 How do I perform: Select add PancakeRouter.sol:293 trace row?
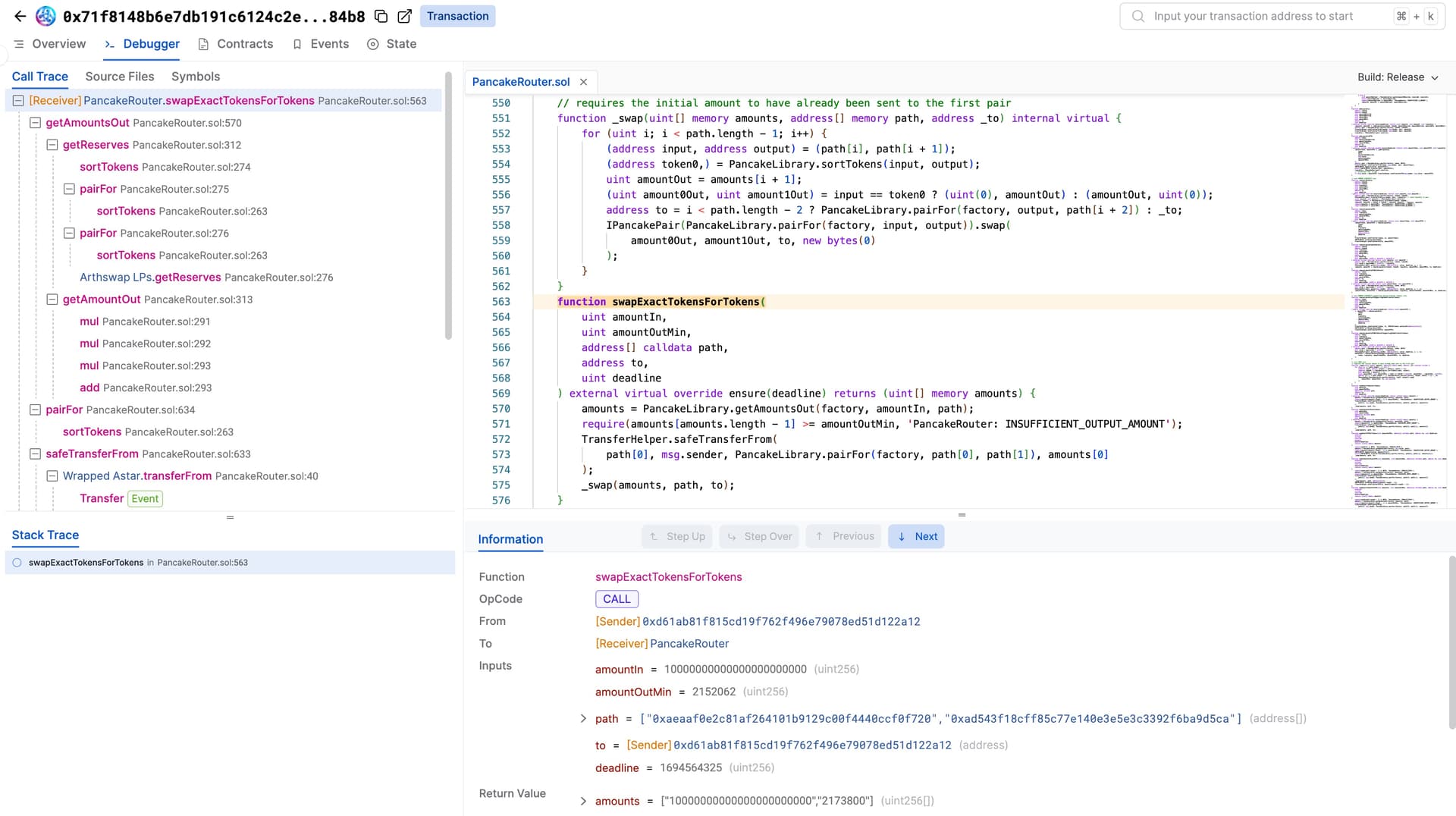click(x=146, y=388)
